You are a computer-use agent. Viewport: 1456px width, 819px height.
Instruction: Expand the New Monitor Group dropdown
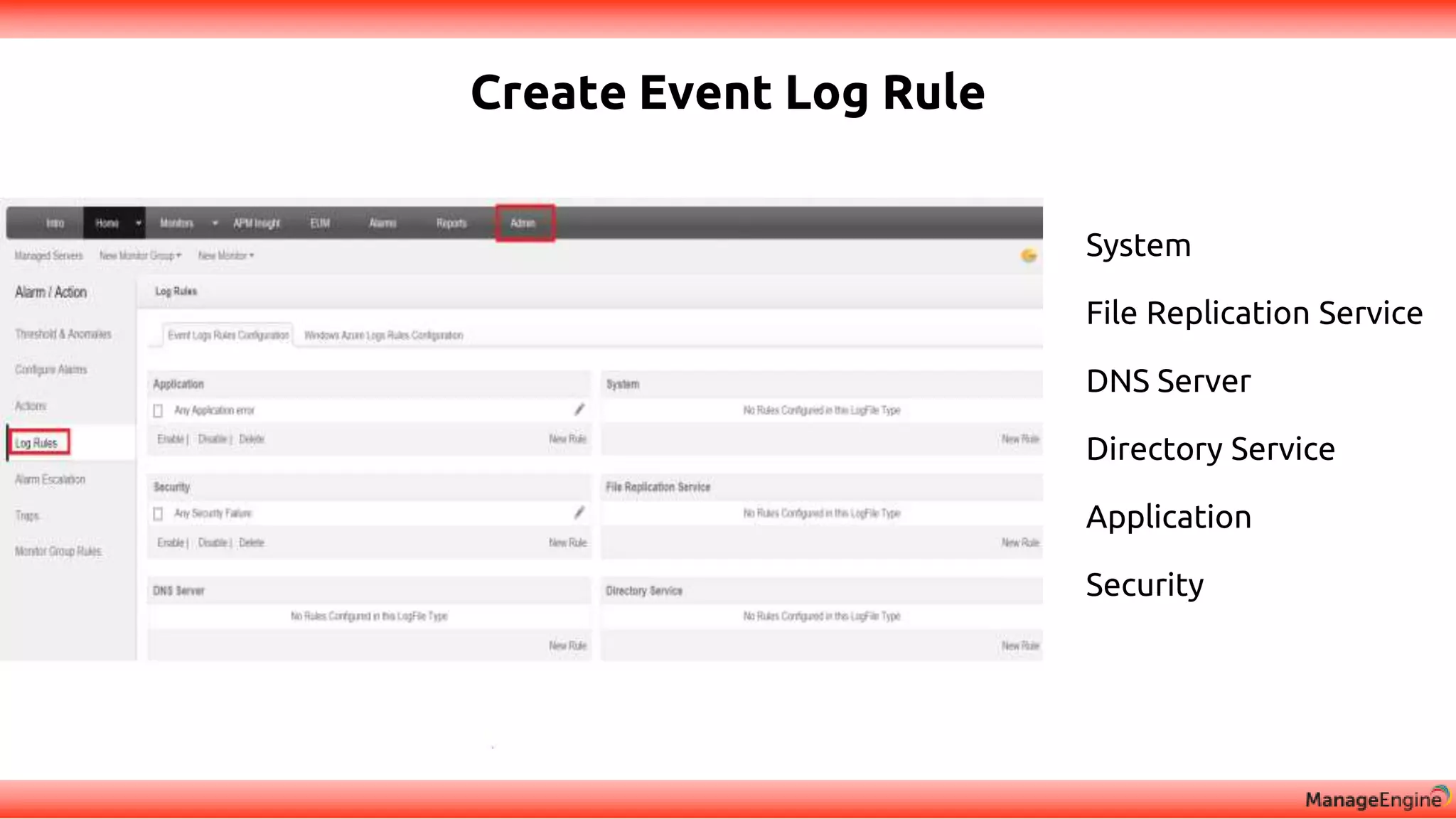[141, 255]
